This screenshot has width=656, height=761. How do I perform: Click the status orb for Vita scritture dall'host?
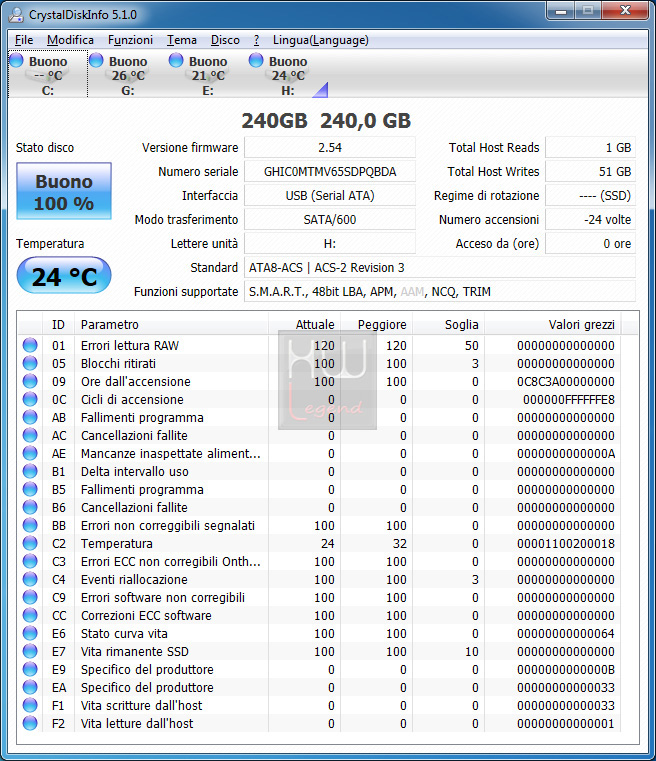(30, 705)
